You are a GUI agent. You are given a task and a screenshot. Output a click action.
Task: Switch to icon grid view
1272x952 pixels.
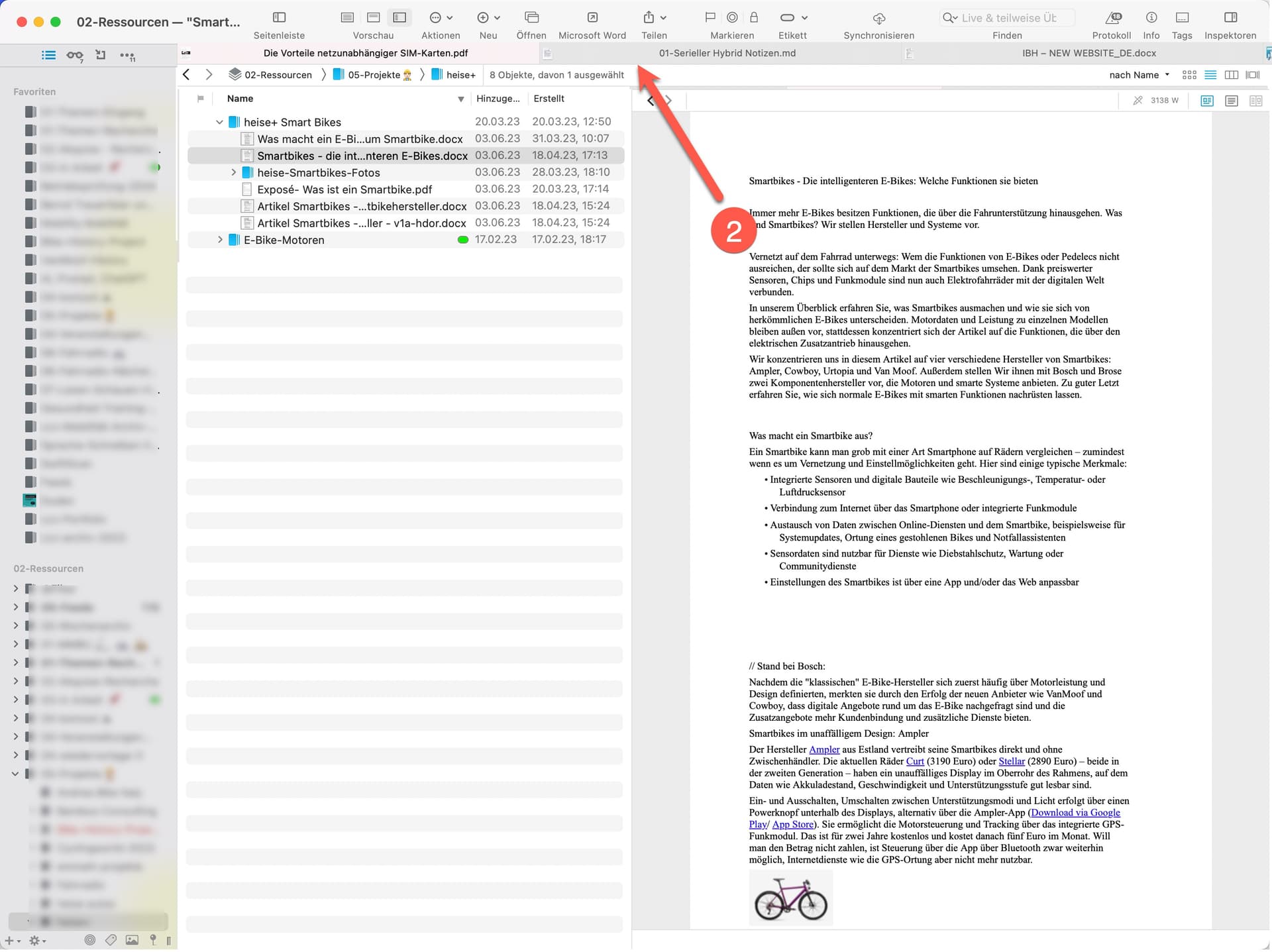tap(1189, 75)
